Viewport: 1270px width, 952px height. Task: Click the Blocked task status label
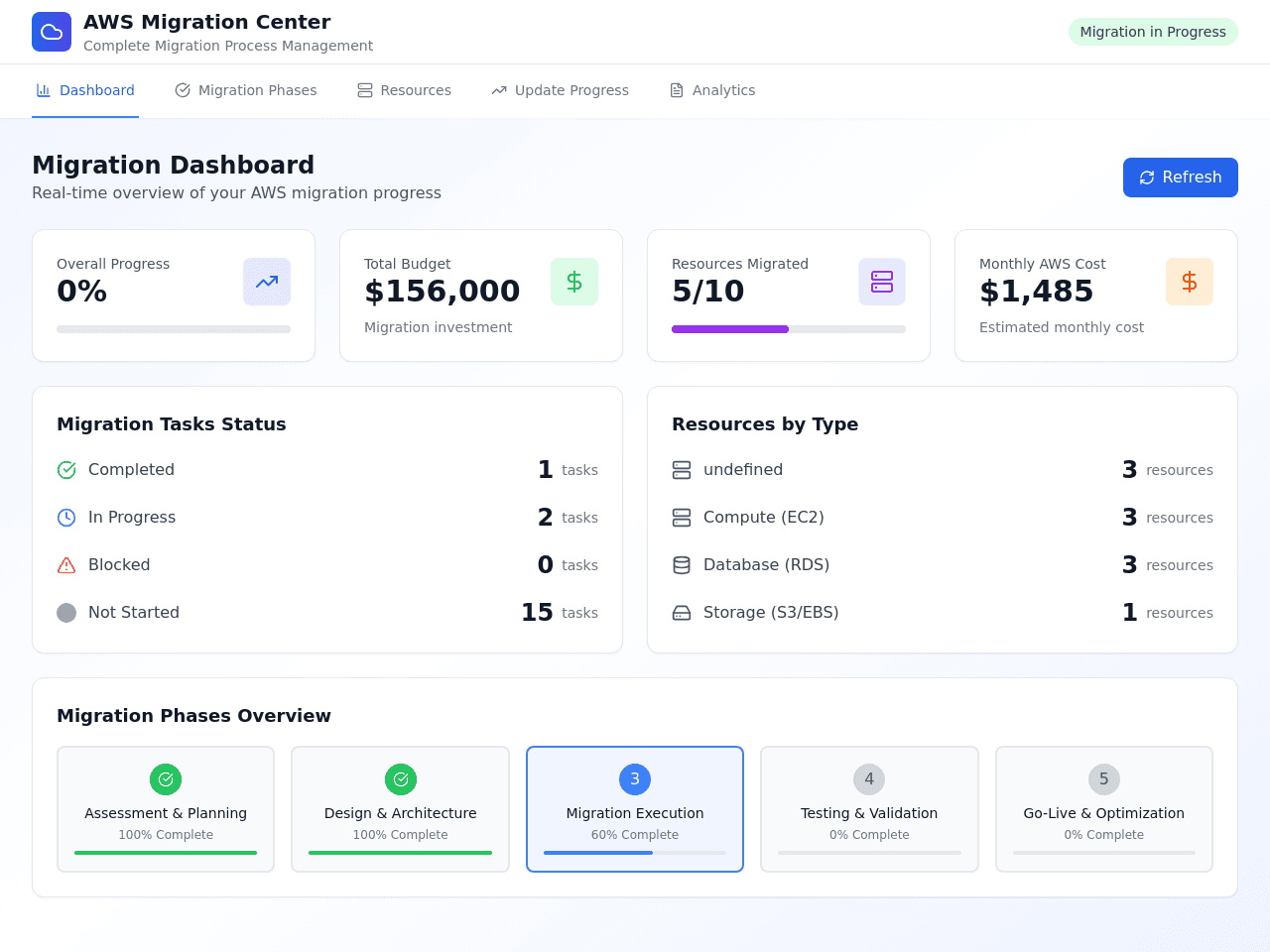(119, 565)
